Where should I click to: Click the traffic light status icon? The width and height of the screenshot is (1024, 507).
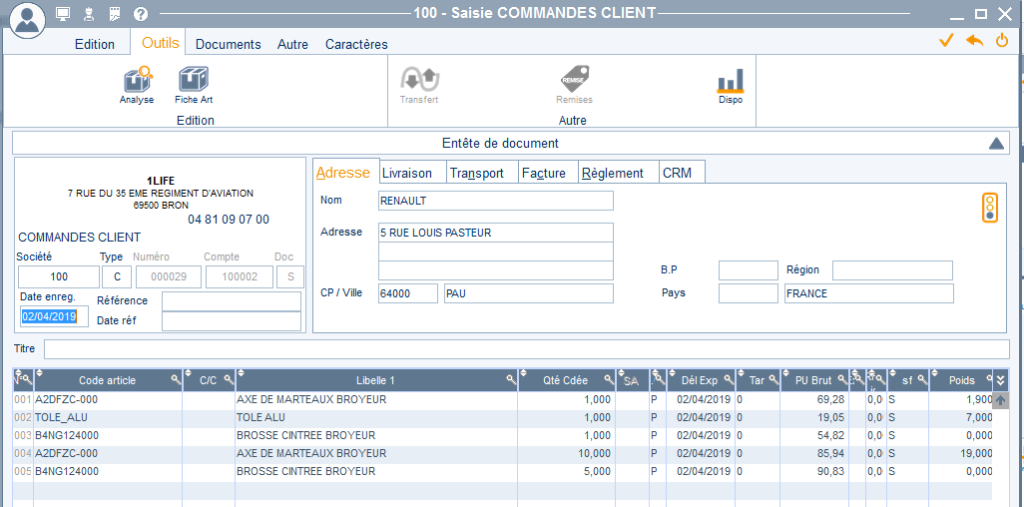[991, 208]
